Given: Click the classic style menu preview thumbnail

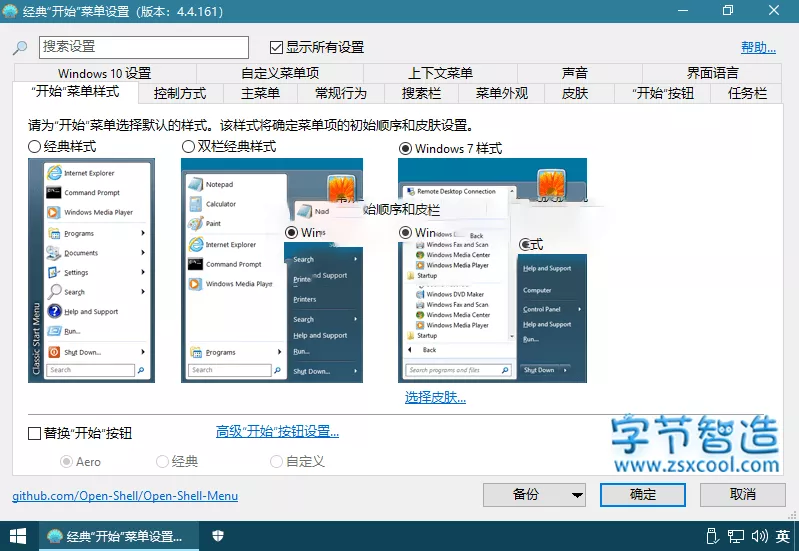Looking at the screenshot, I should pyautogui.click(x=91, y=270).
